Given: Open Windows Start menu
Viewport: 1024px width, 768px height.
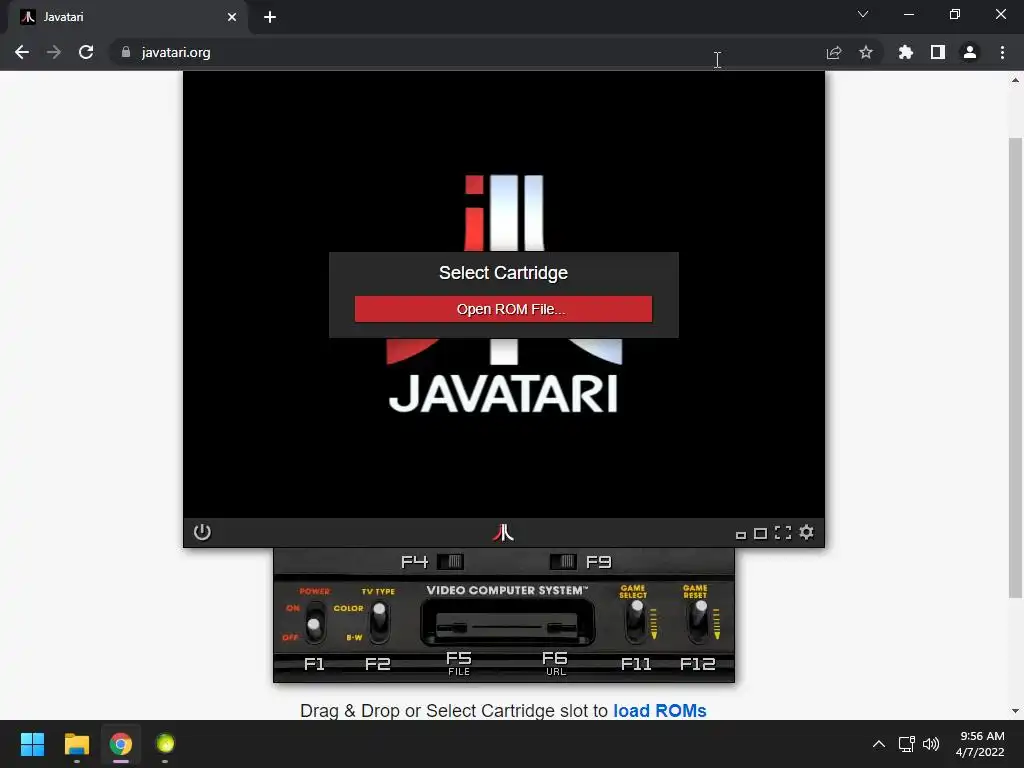Looking at the screenshot, I should 32,744.
